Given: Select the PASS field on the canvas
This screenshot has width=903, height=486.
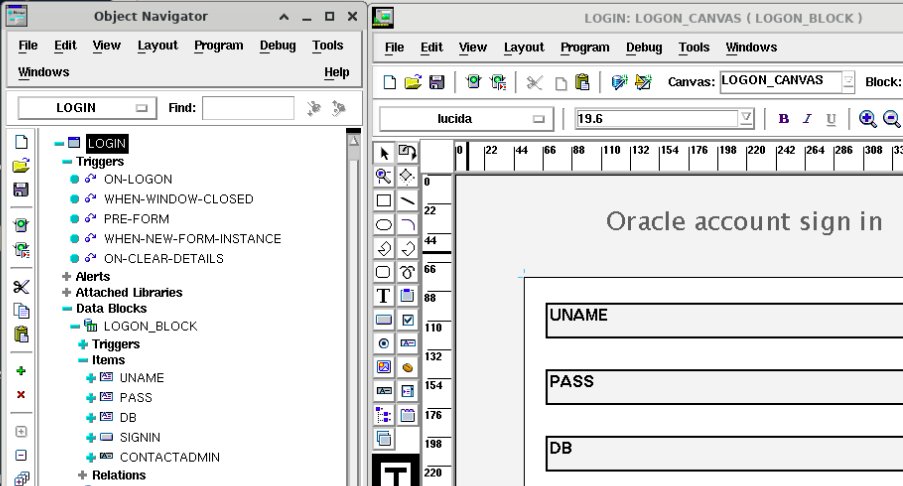Looking at the screenshot, I should pos(724,387).
